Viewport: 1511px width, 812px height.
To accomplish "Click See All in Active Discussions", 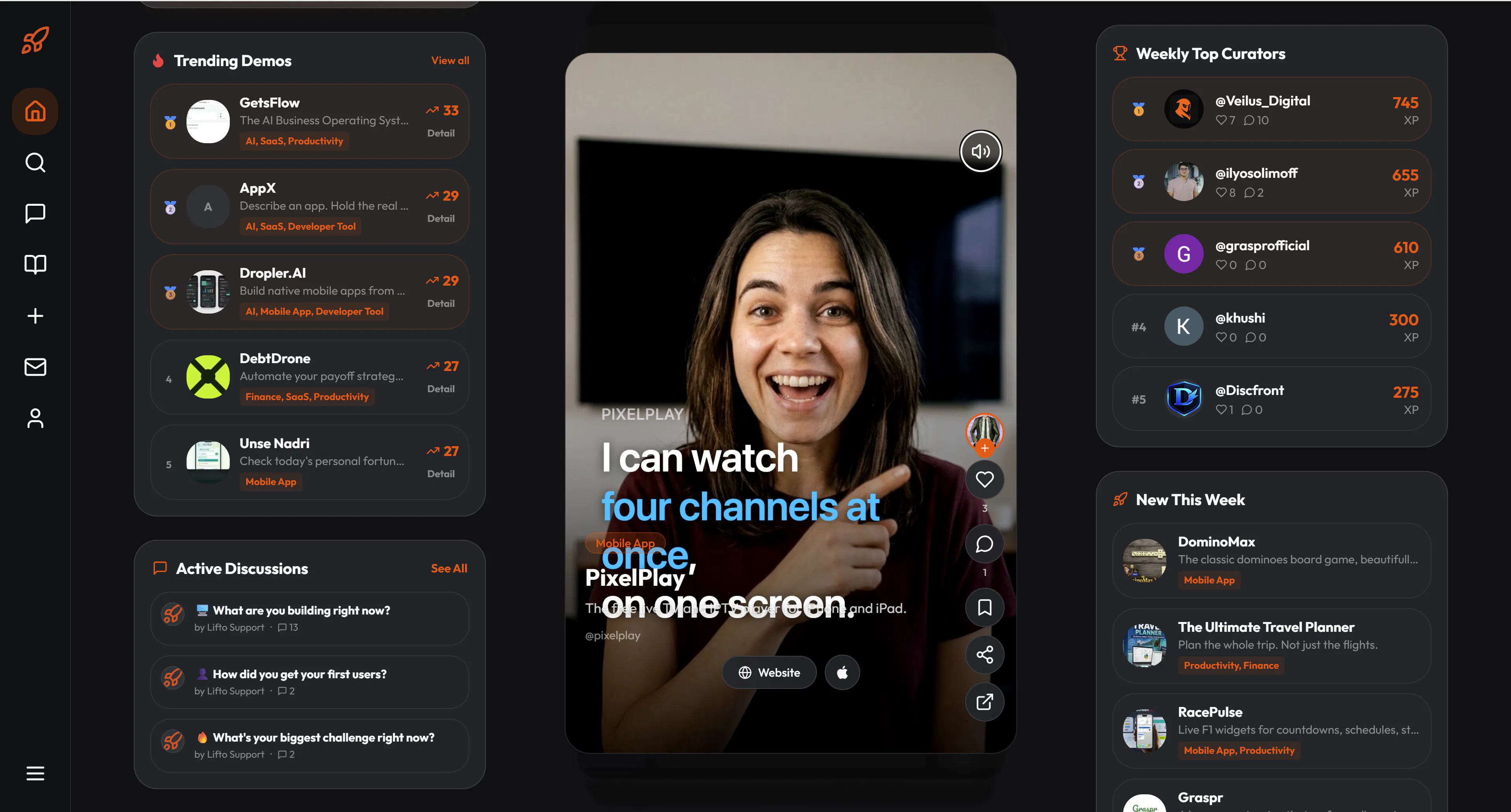I will tap(449, 568).
